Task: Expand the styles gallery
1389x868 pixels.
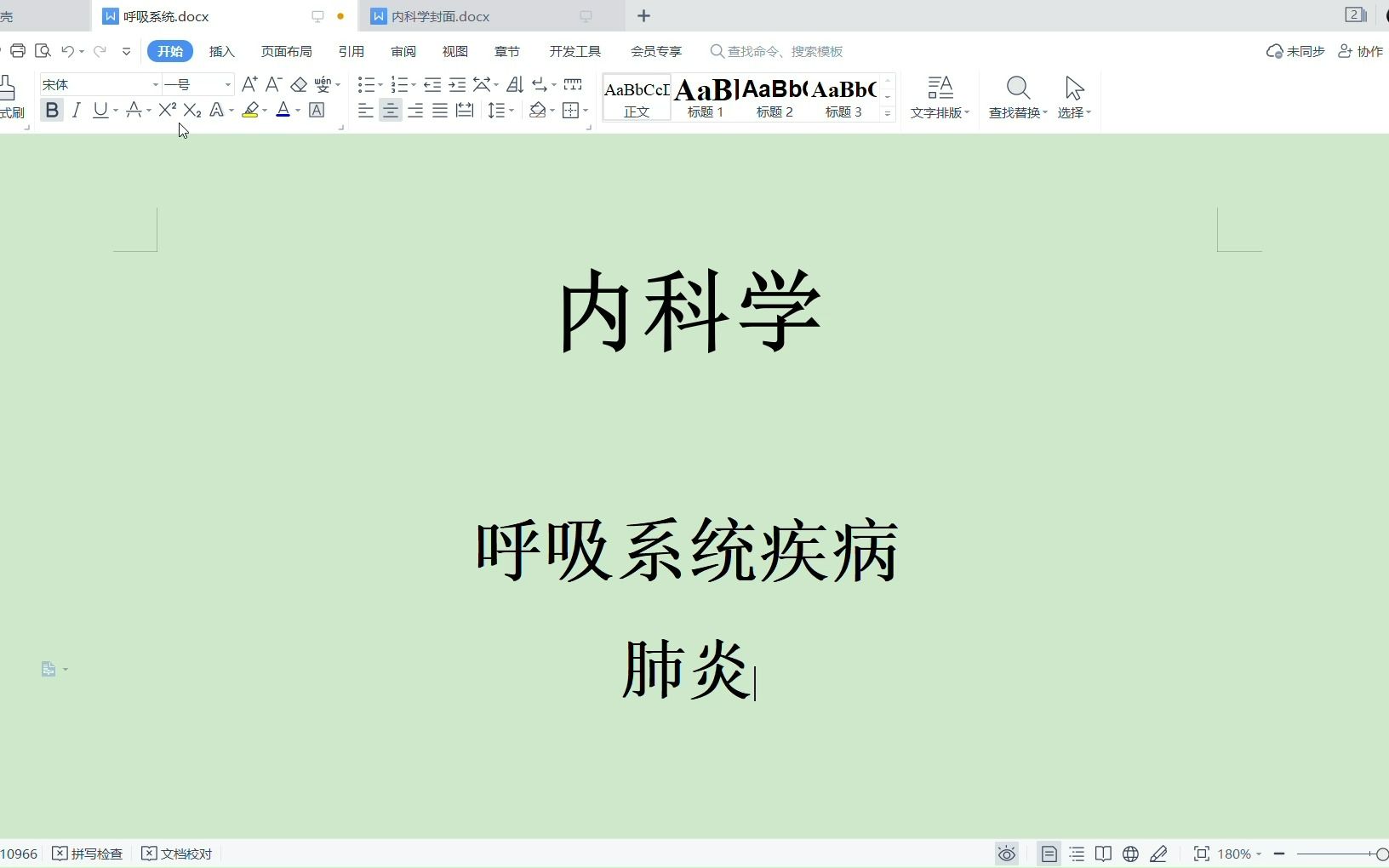Action: [888, 113]
